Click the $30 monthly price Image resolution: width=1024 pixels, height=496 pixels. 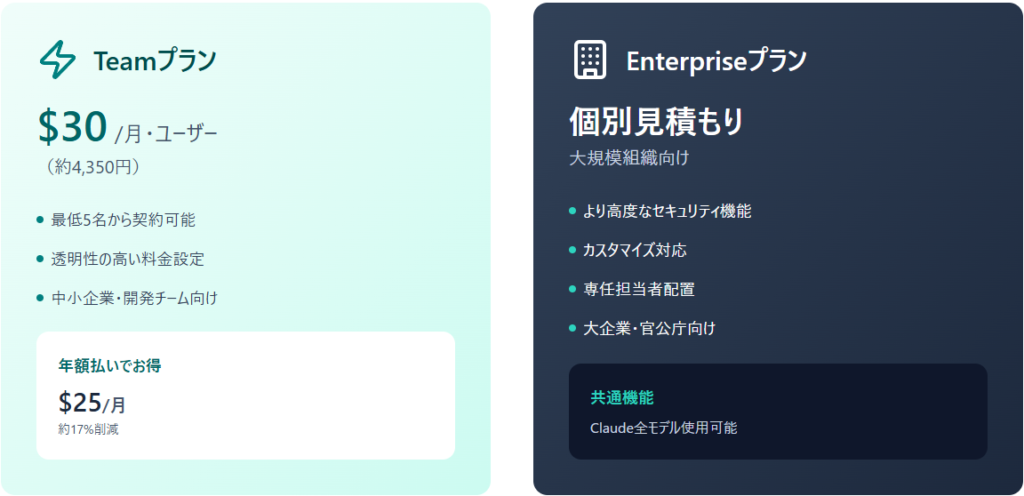73,127
